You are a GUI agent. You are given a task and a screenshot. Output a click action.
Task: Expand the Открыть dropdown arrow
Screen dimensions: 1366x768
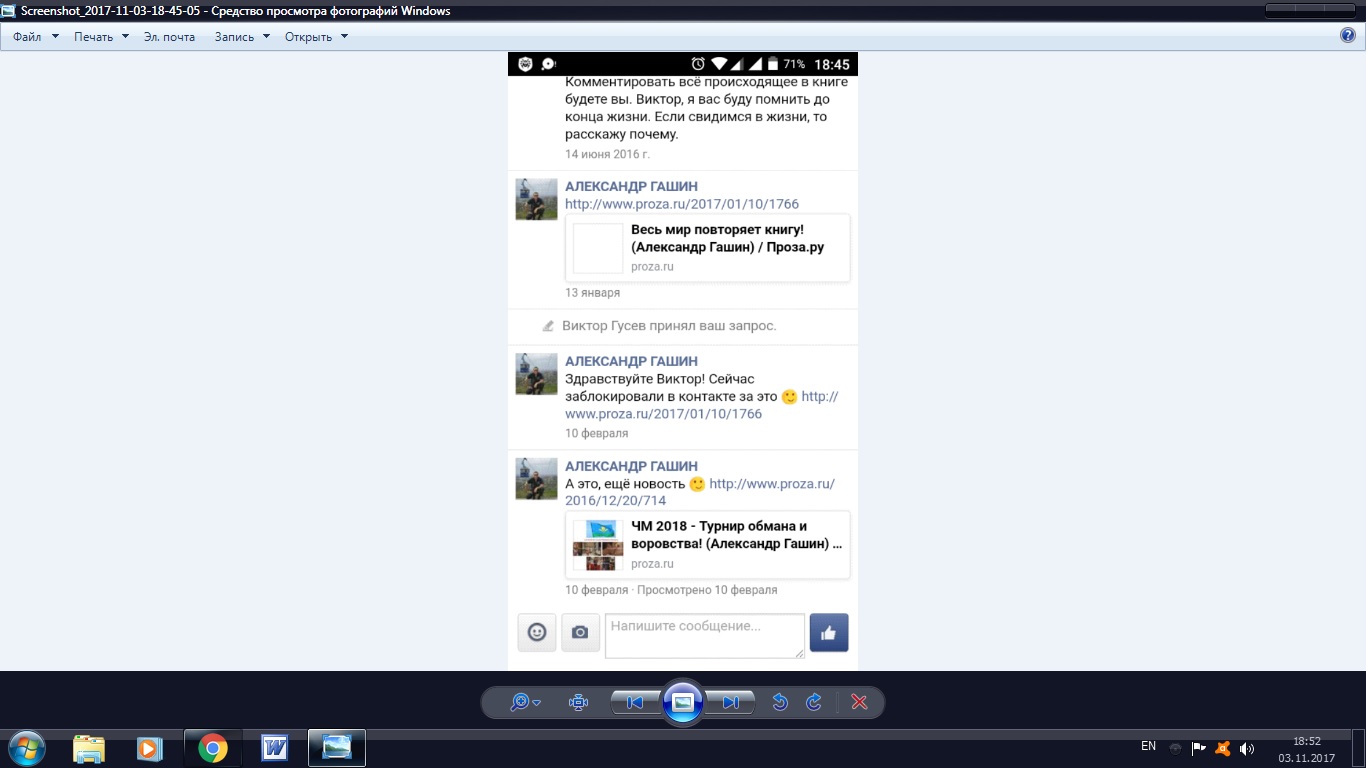tap(344, 37)
